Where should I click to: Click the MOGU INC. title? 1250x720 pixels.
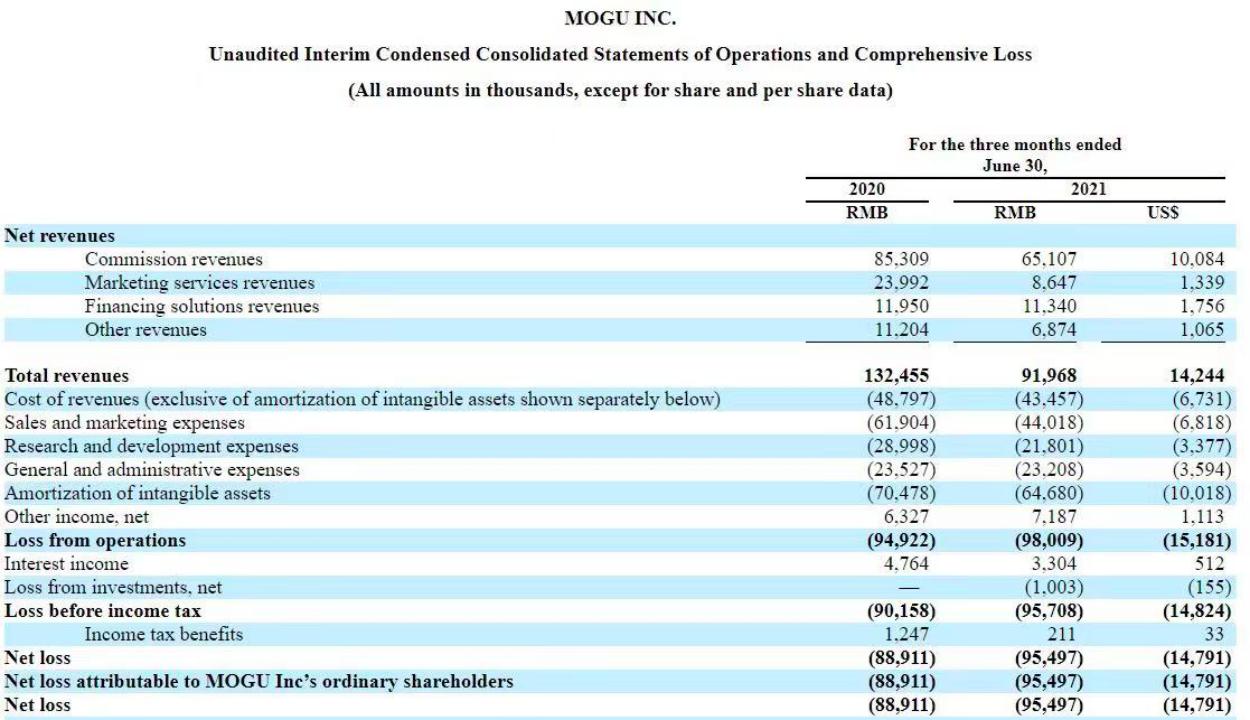tap(620, 18)
